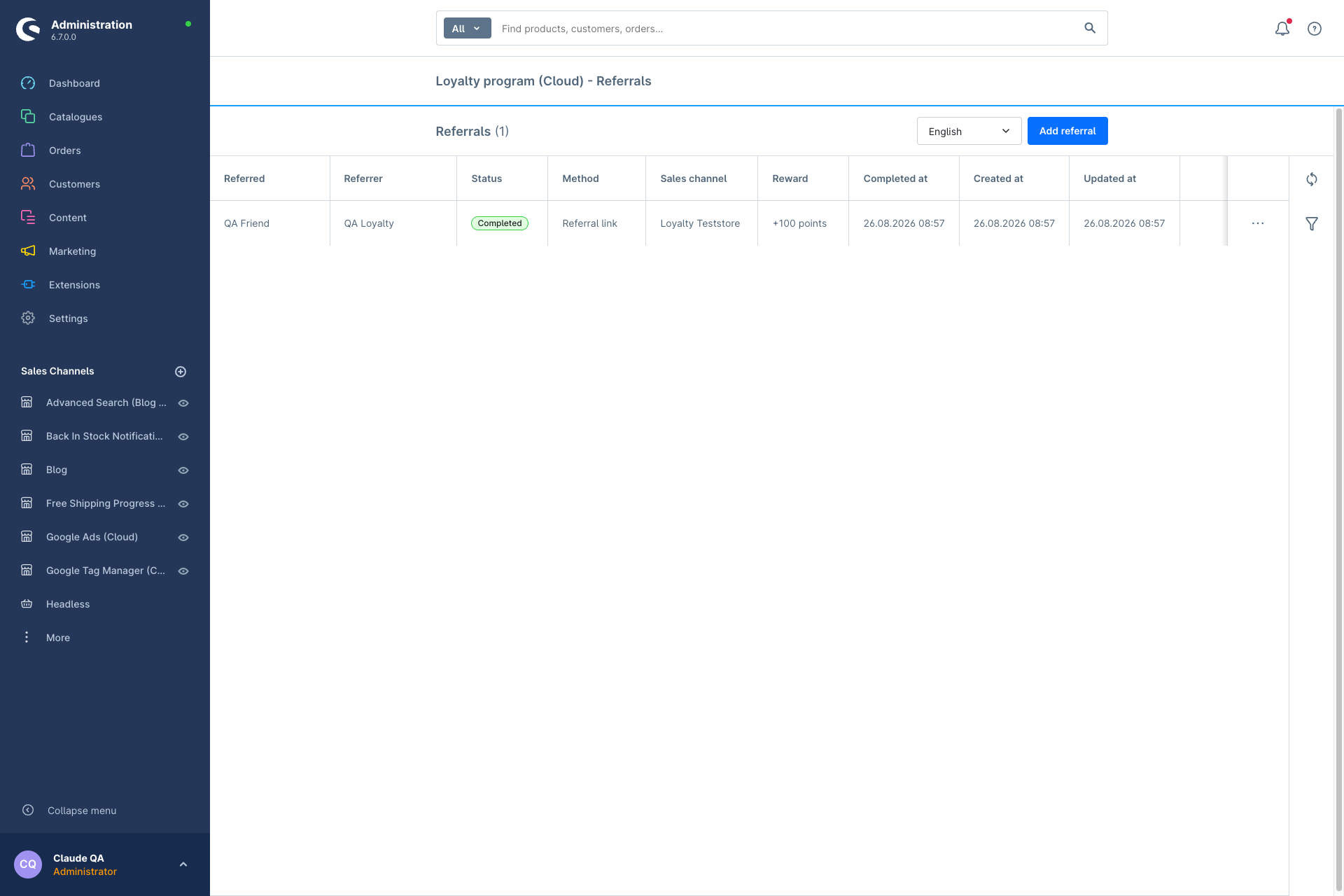Open the help question mark icon

1315,29
